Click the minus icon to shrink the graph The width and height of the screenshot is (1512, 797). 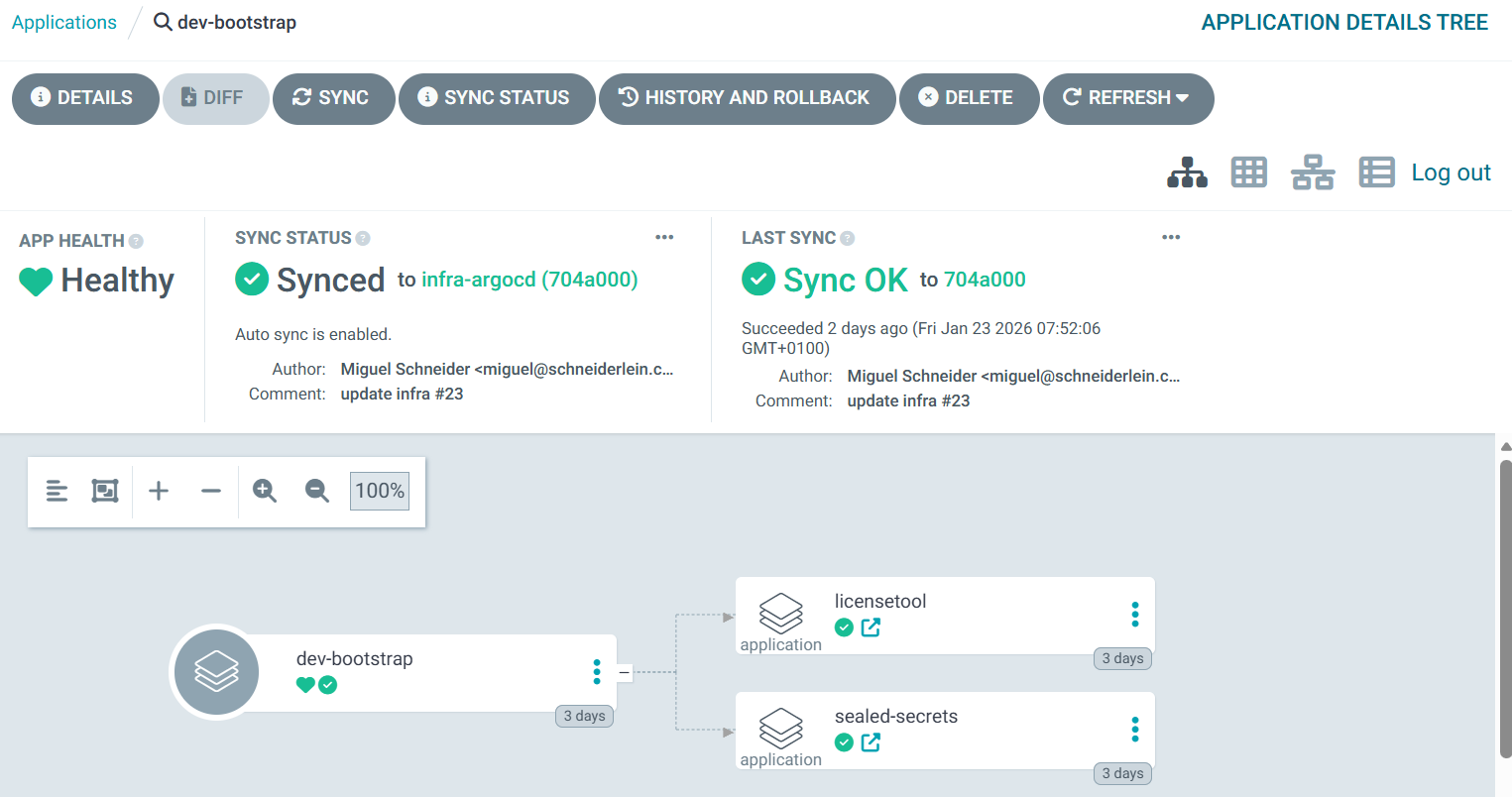point(210,491)
